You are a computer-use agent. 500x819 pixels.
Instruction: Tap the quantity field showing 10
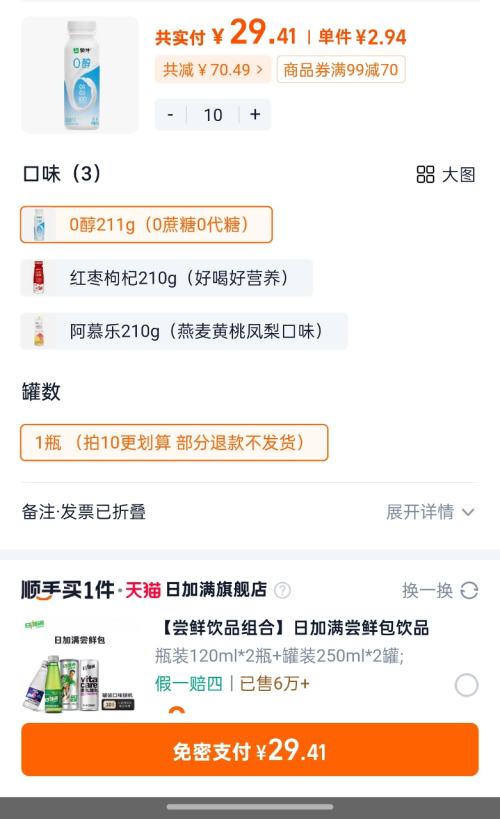pos(213,114)
